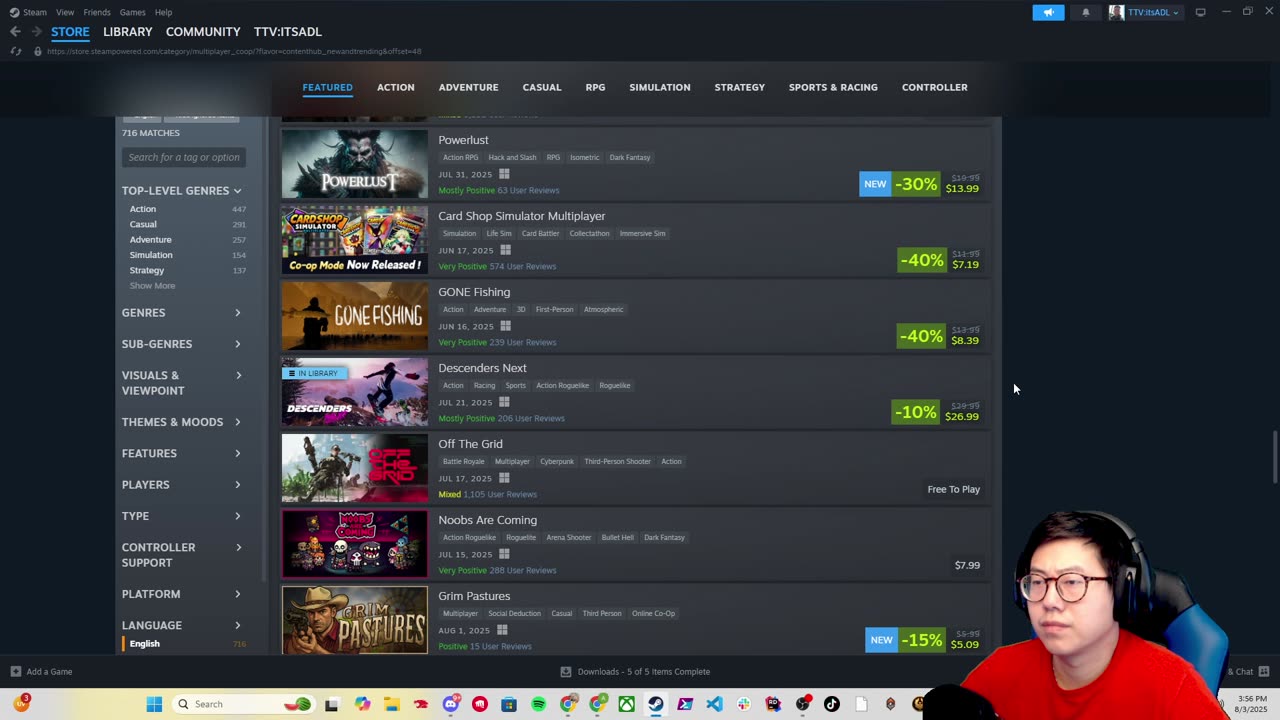1280x720 pixels.
Task: Open File Explorer from the taskbar
Action: pyautogui.click(x=391, y=704)
